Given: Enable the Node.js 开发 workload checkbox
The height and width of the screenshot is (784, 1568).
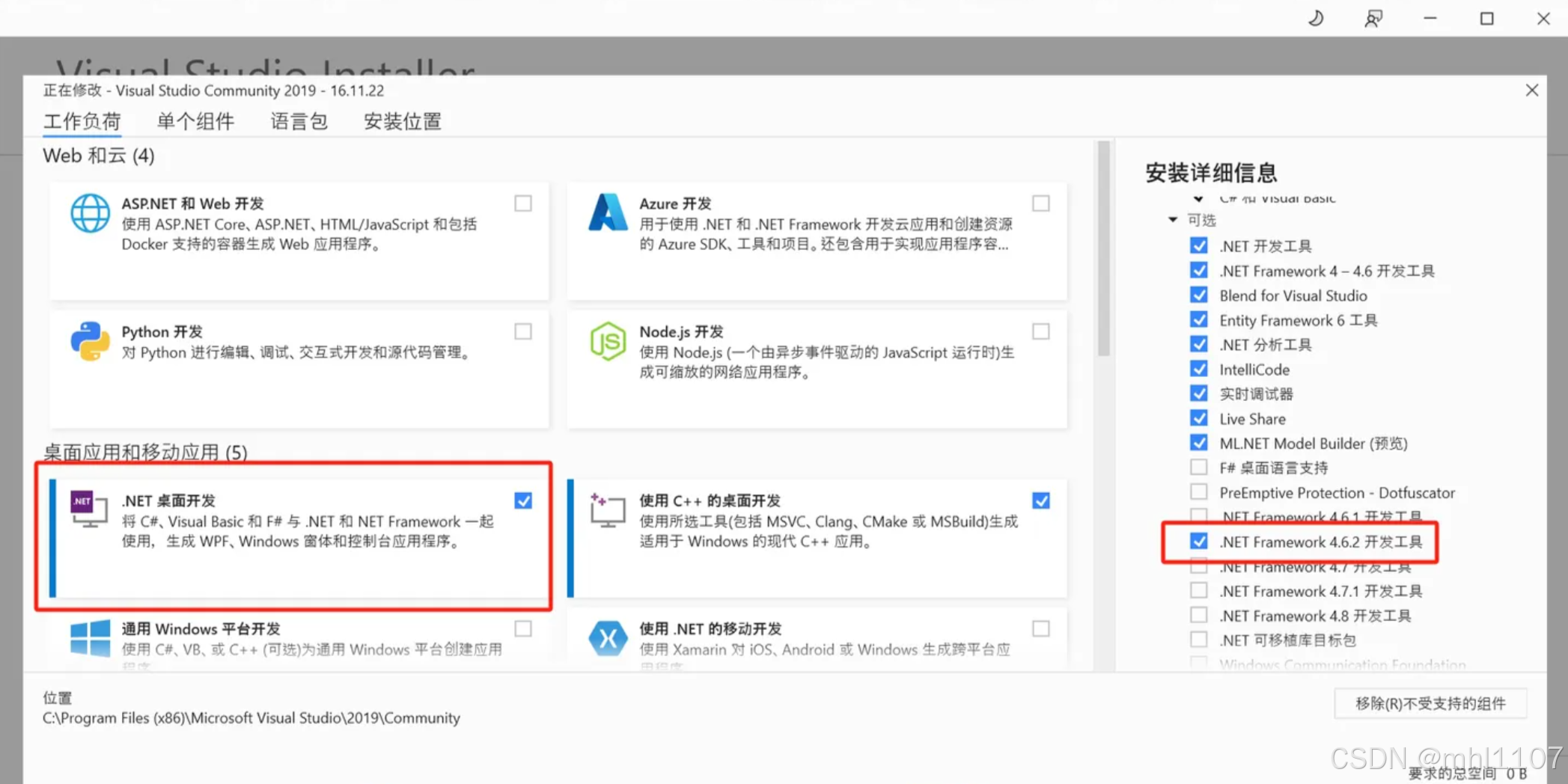Looking at the screenshot, I should click(x=1040, y=331).
